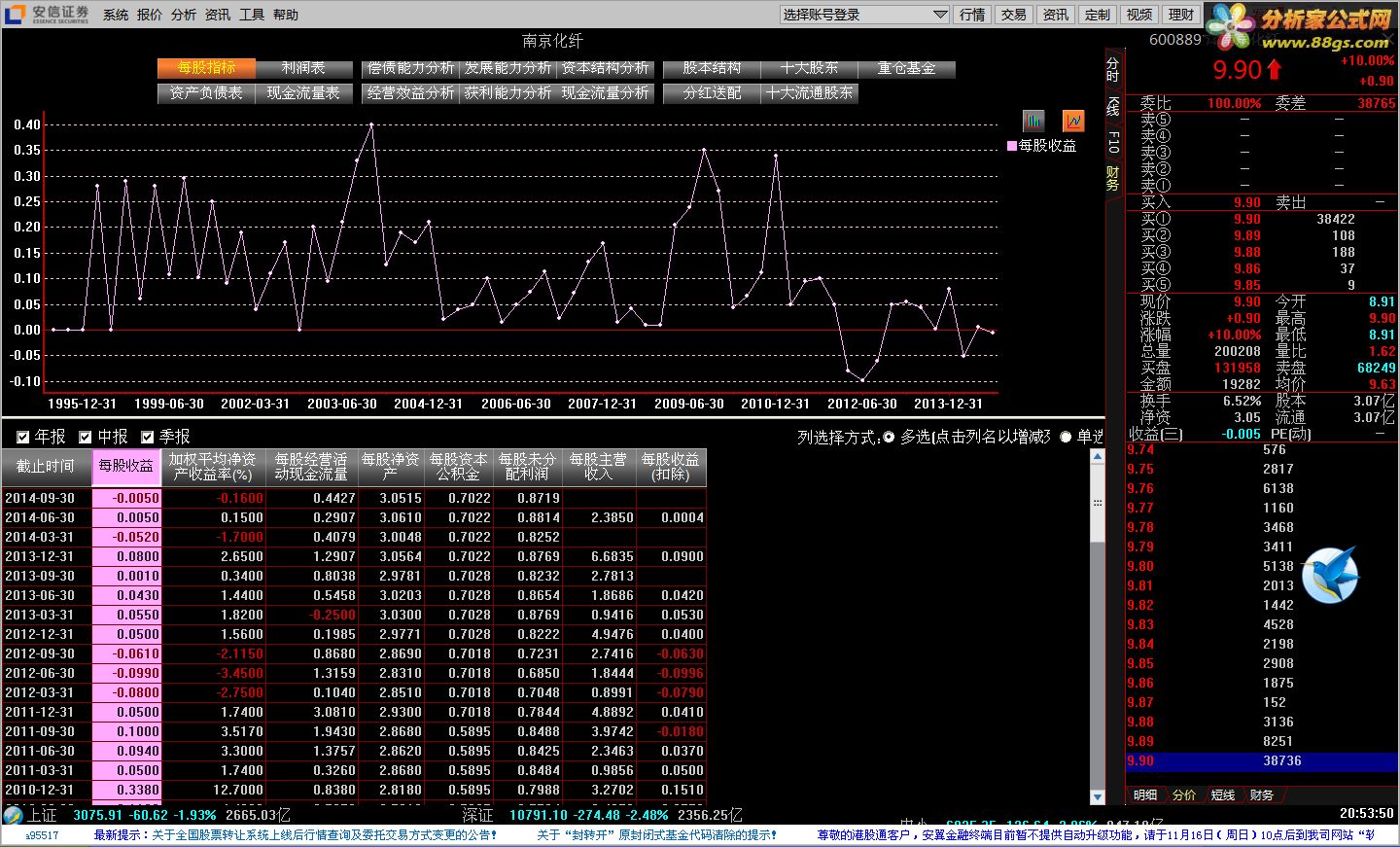
Task: Select the 短线 bottom tab
Action: 1223,795
